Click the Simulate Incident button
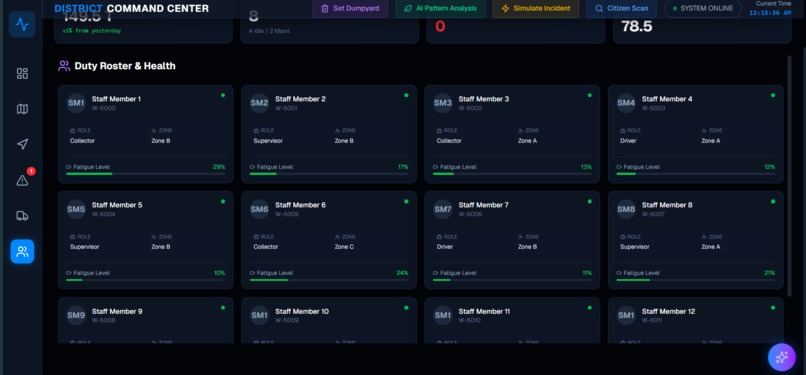Viewport: 806px width, 375px height. (536, 9)
